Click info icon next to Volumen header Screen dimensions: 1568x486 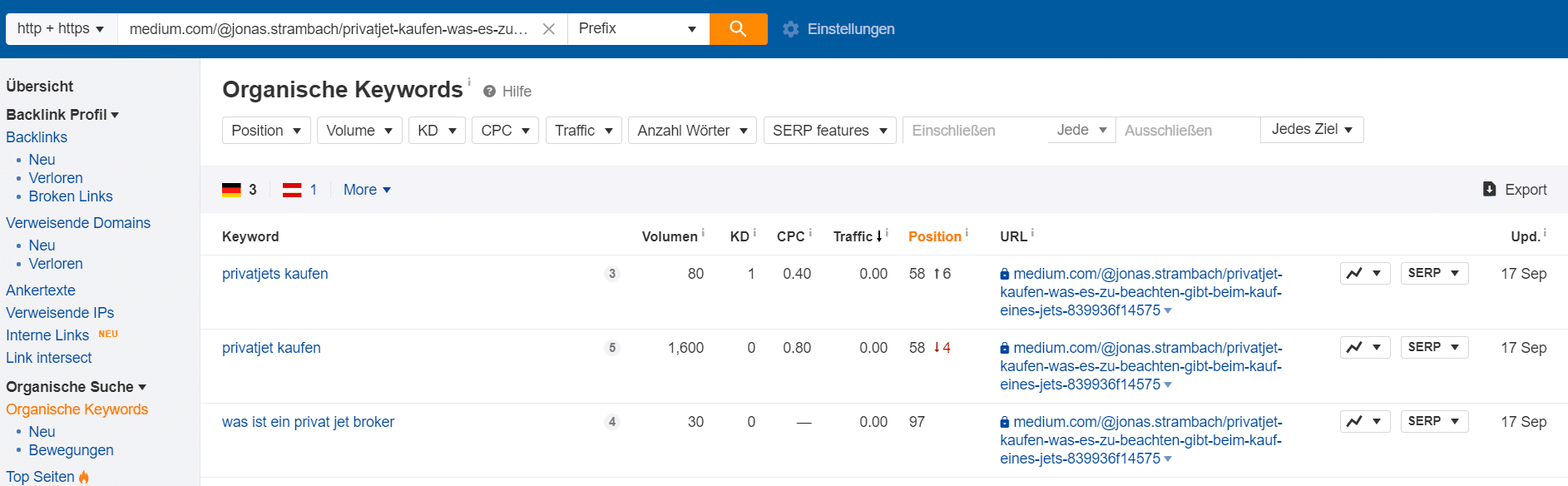click(x=703, y=233)
